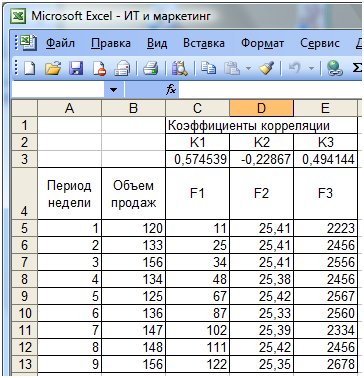
Task: Click cell labeled K3
Action: [325, 142]
